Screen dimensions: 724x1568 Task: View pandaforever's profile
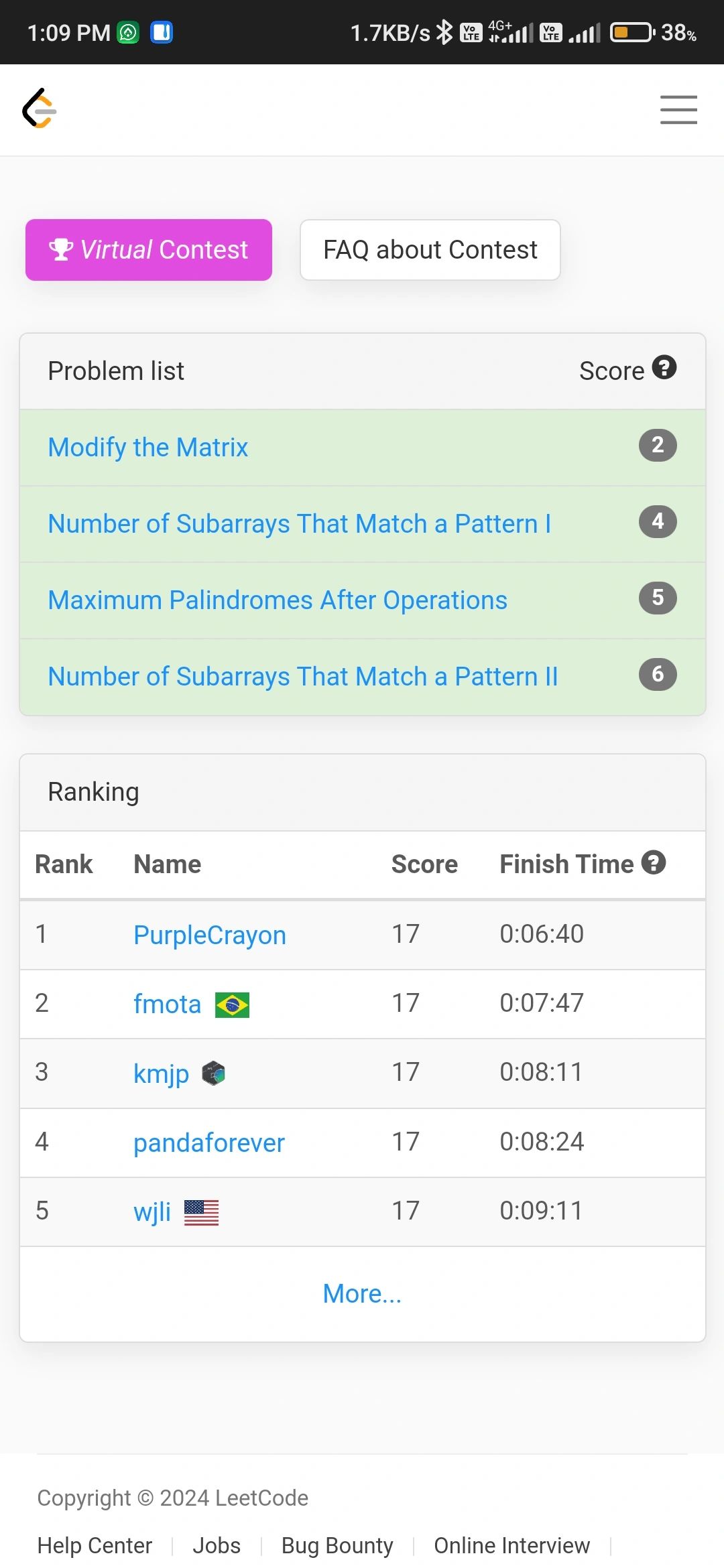click(209, 1142)
